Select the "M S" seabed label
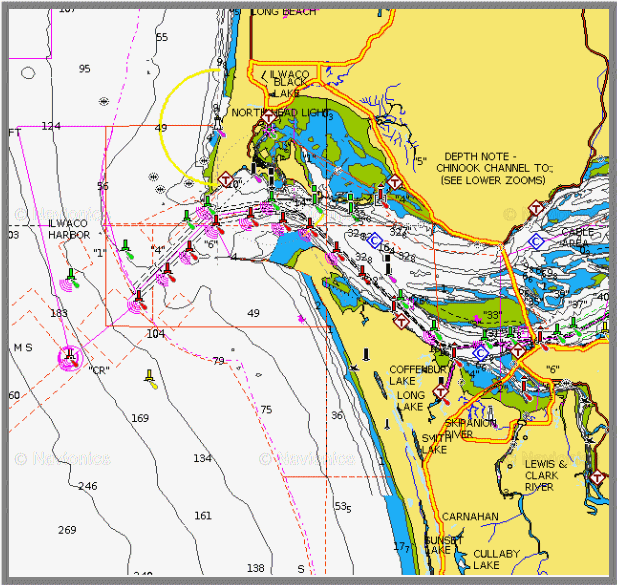The height and width of the screenshot is (585, 617). click(x=23, y=348)
